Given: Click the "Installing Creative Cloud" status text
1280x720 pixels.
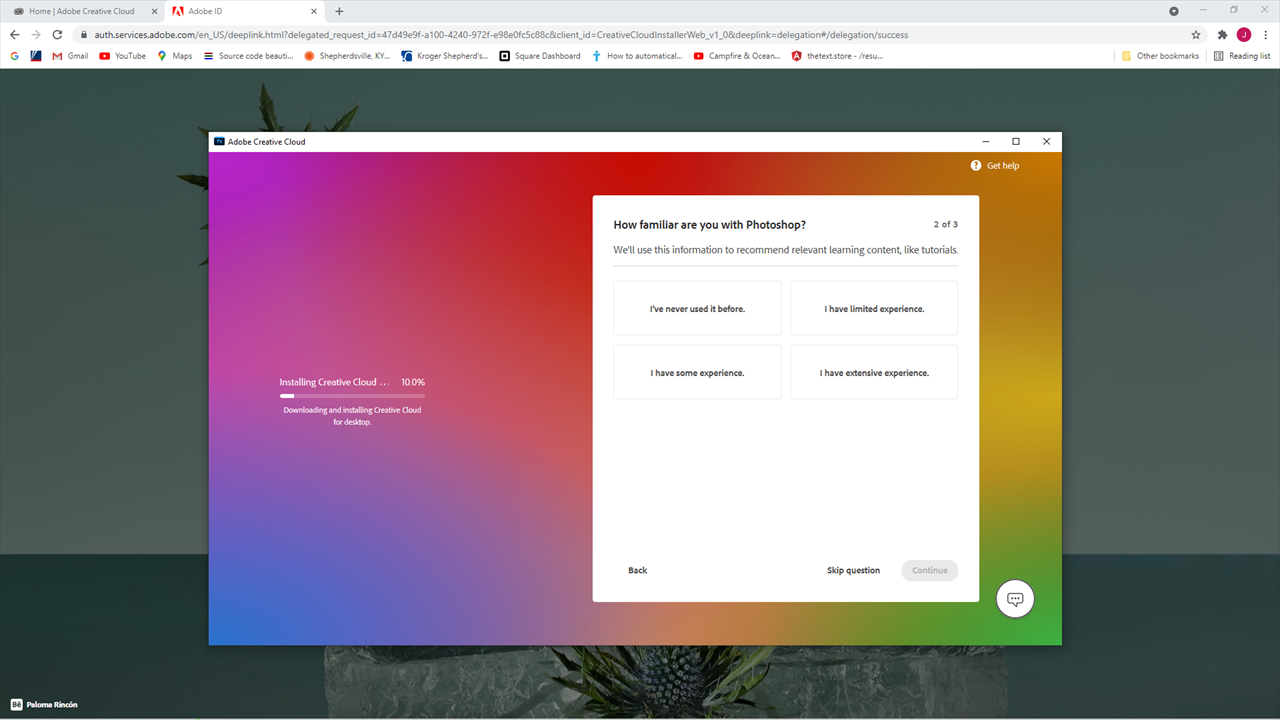Looking at the screenshot, I should point(335,382).
